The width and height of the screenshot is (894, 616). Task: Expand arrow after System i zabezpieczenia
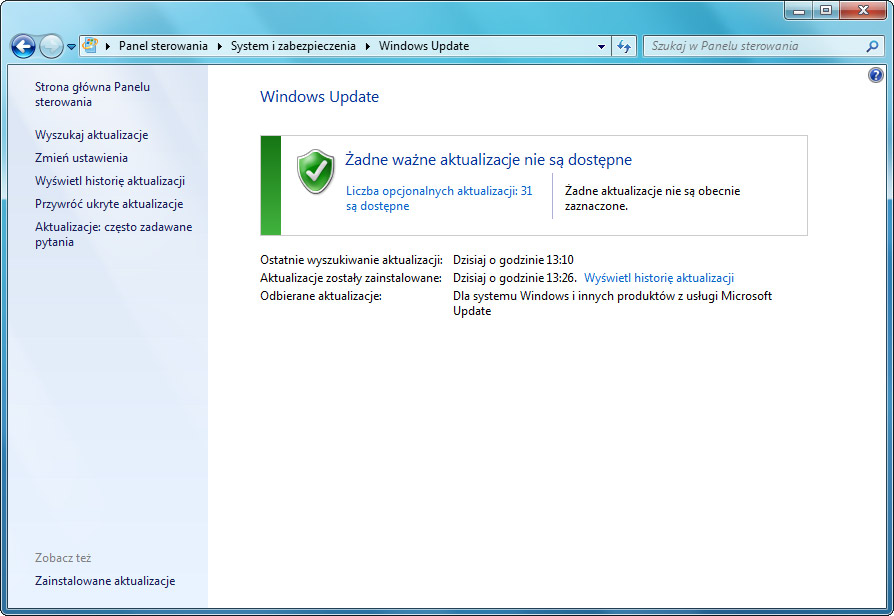coord(368,46)
